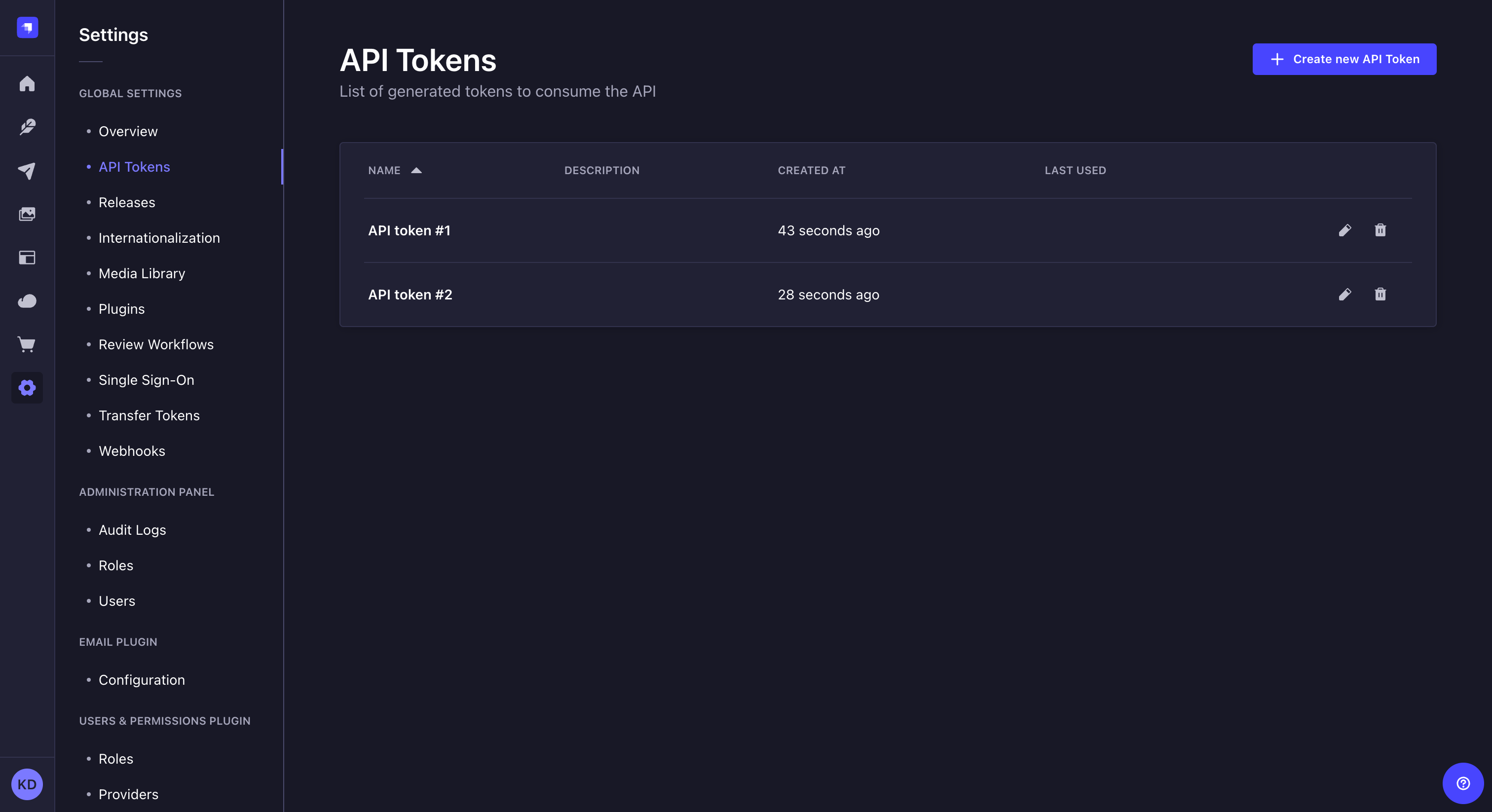Select the Settings gear icon in the sidebar

[27, 387]
